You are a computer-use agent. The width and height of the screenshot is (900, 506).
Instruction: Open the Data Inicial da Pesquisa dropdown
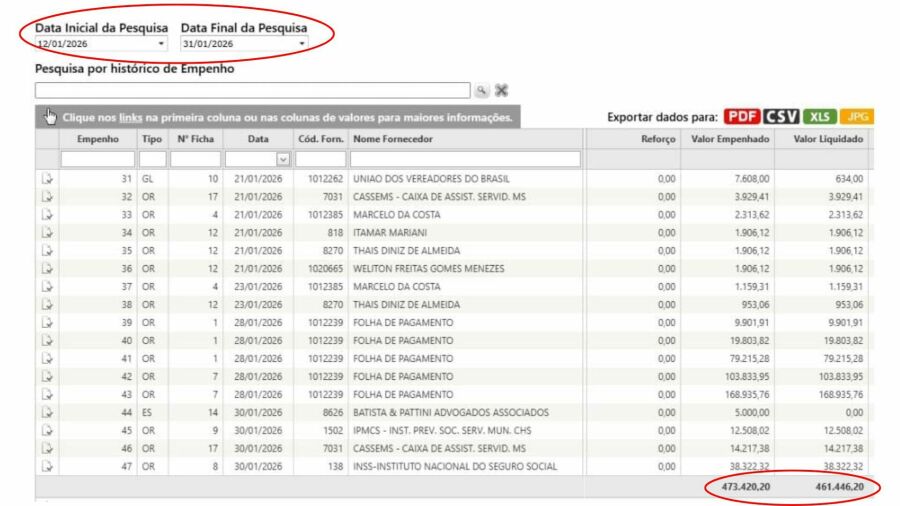(161, 44)
